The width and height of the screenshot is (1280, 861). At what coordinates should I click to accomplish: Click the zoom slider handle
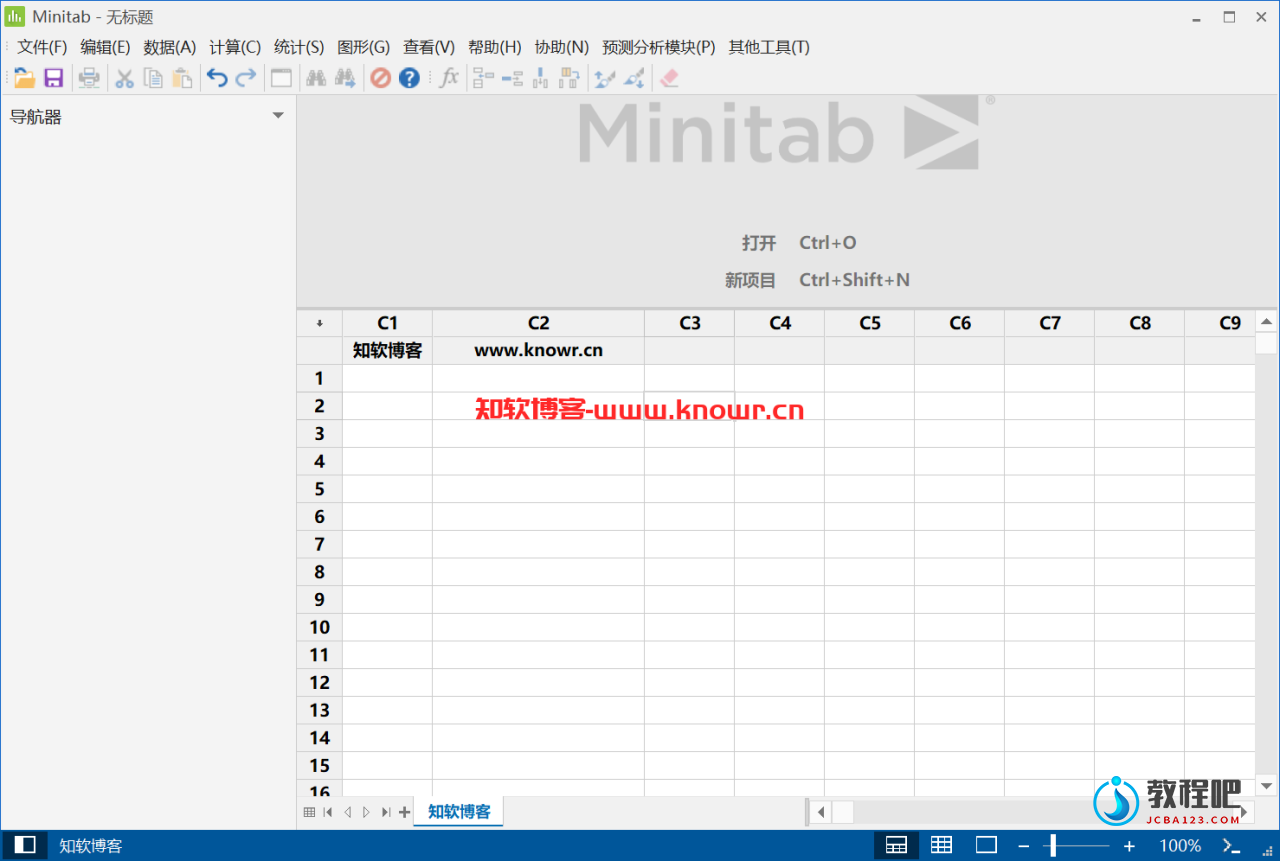click(x=1053, y=846)
